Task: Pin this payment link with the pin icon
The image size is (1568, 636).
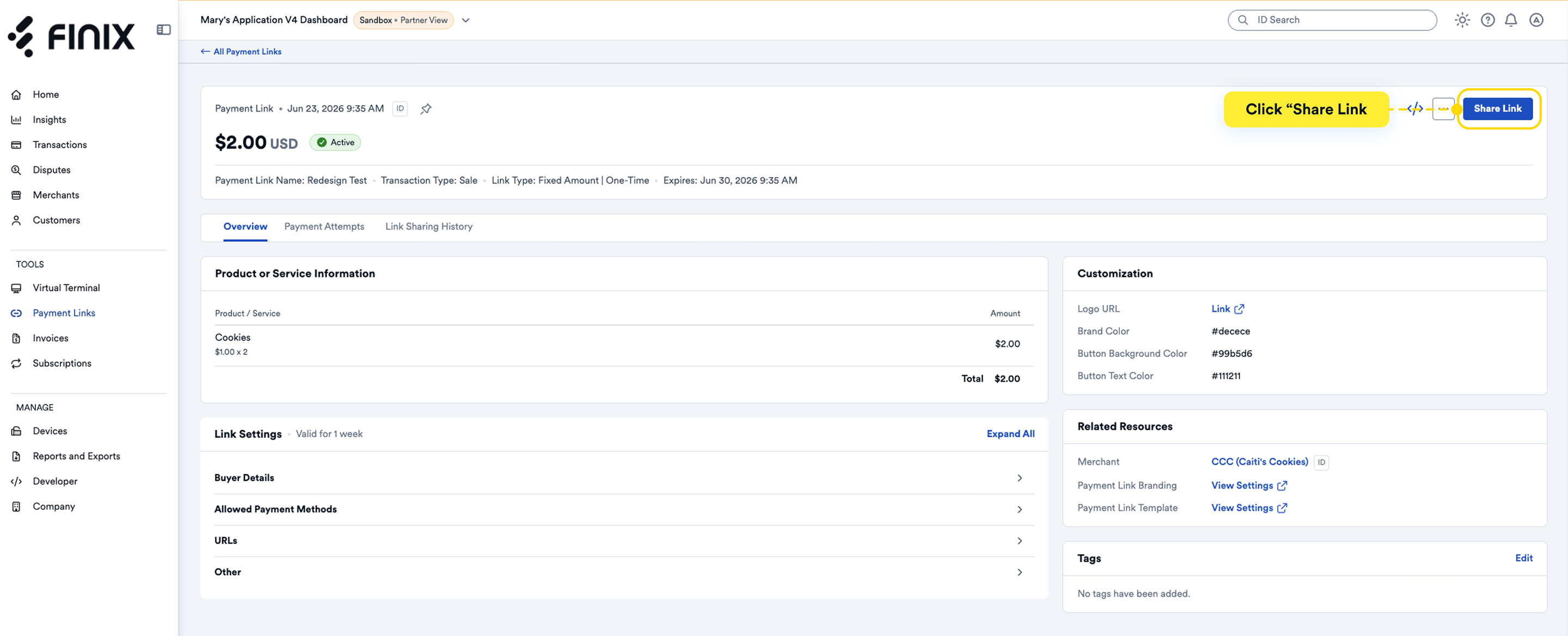Action: click(426, 109)
